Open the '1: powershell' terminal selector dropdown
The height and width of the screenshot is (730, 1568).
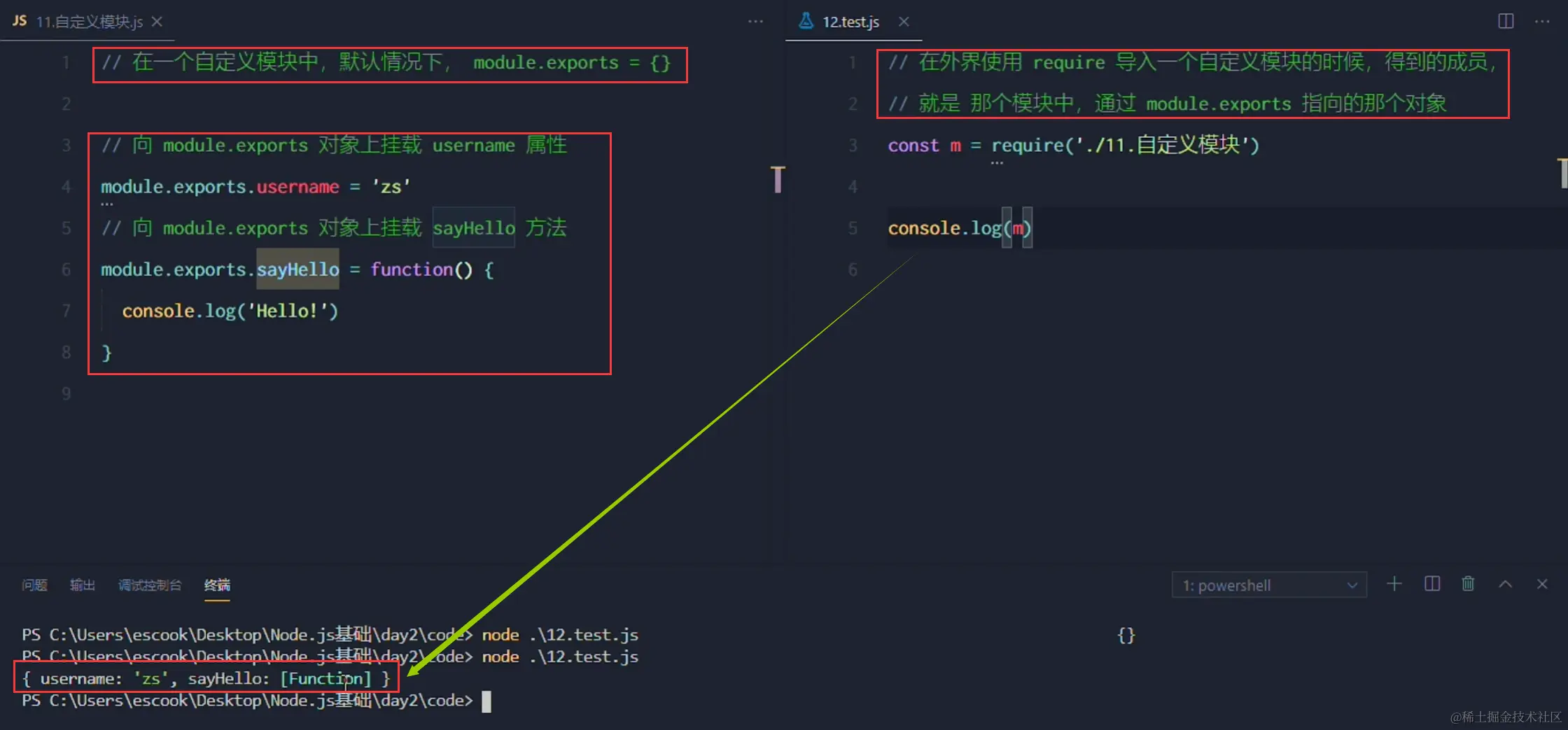(x=1269, y=585)
